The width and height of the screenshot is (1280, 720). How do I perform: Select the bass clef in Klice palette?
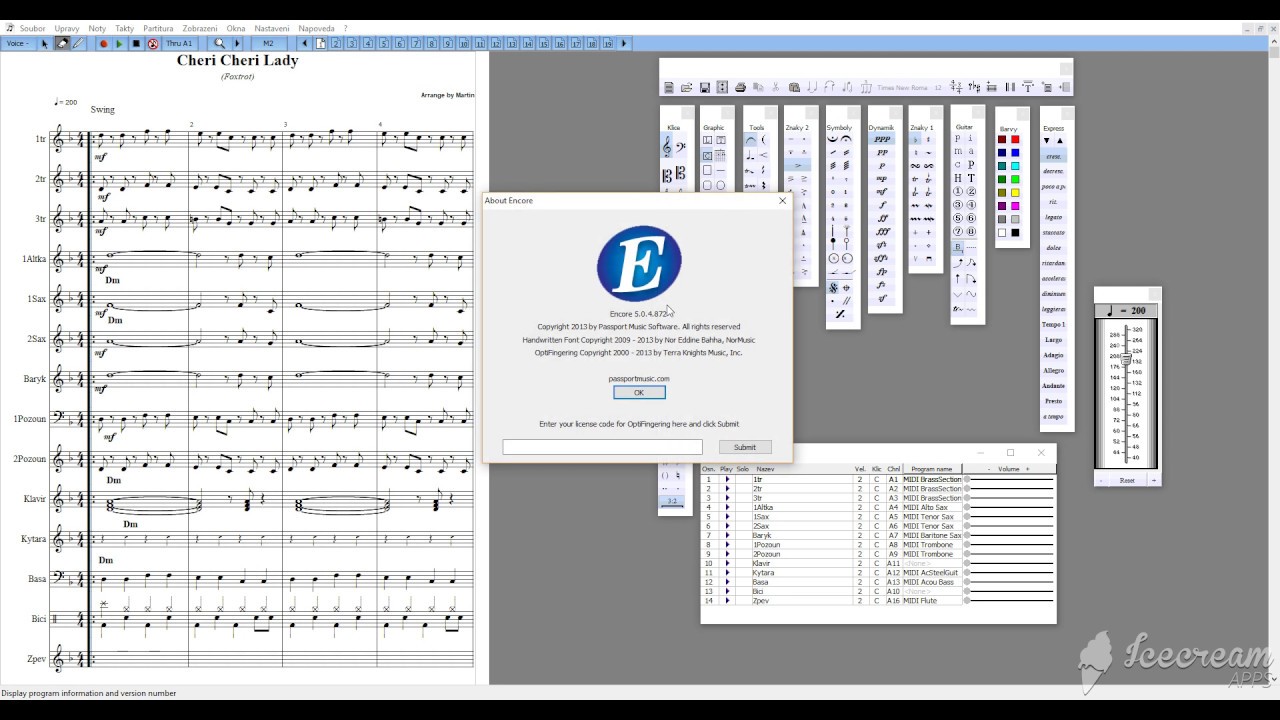[680, 147]
